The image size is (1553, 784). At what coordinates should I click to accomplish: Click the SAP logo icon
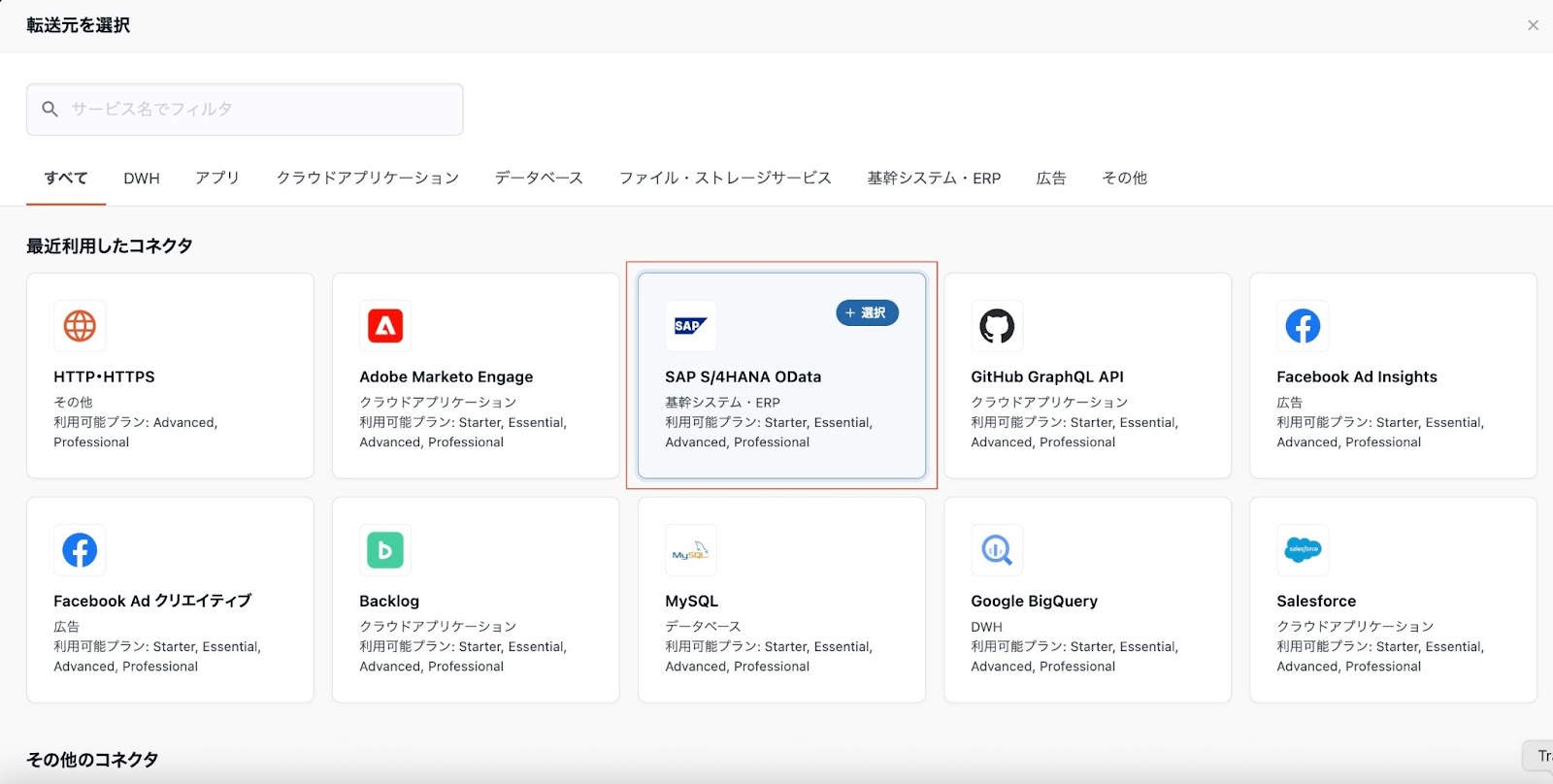click(691, 326)
